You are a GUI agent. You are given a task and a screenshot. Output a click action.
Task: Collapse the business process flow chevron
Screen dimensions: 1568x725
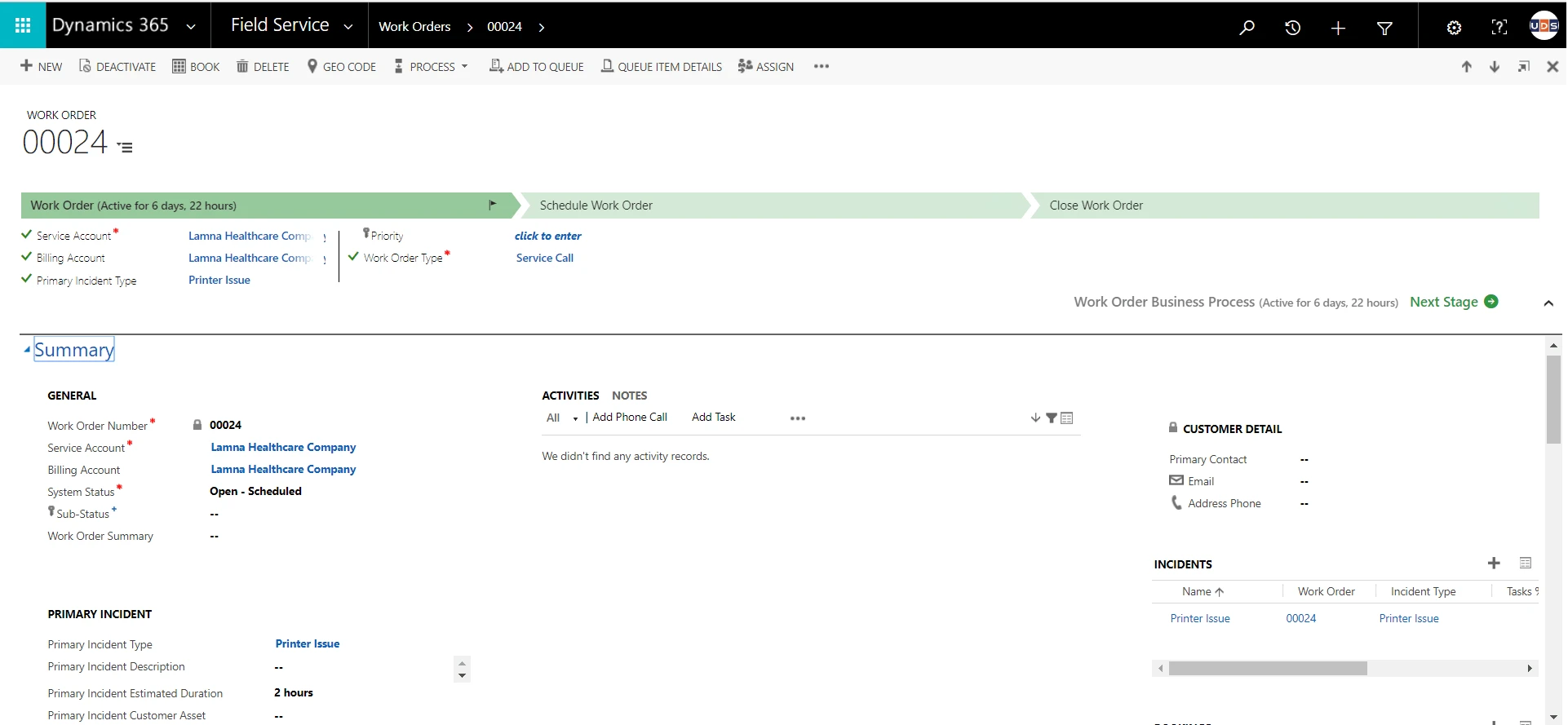point(1548,303)
